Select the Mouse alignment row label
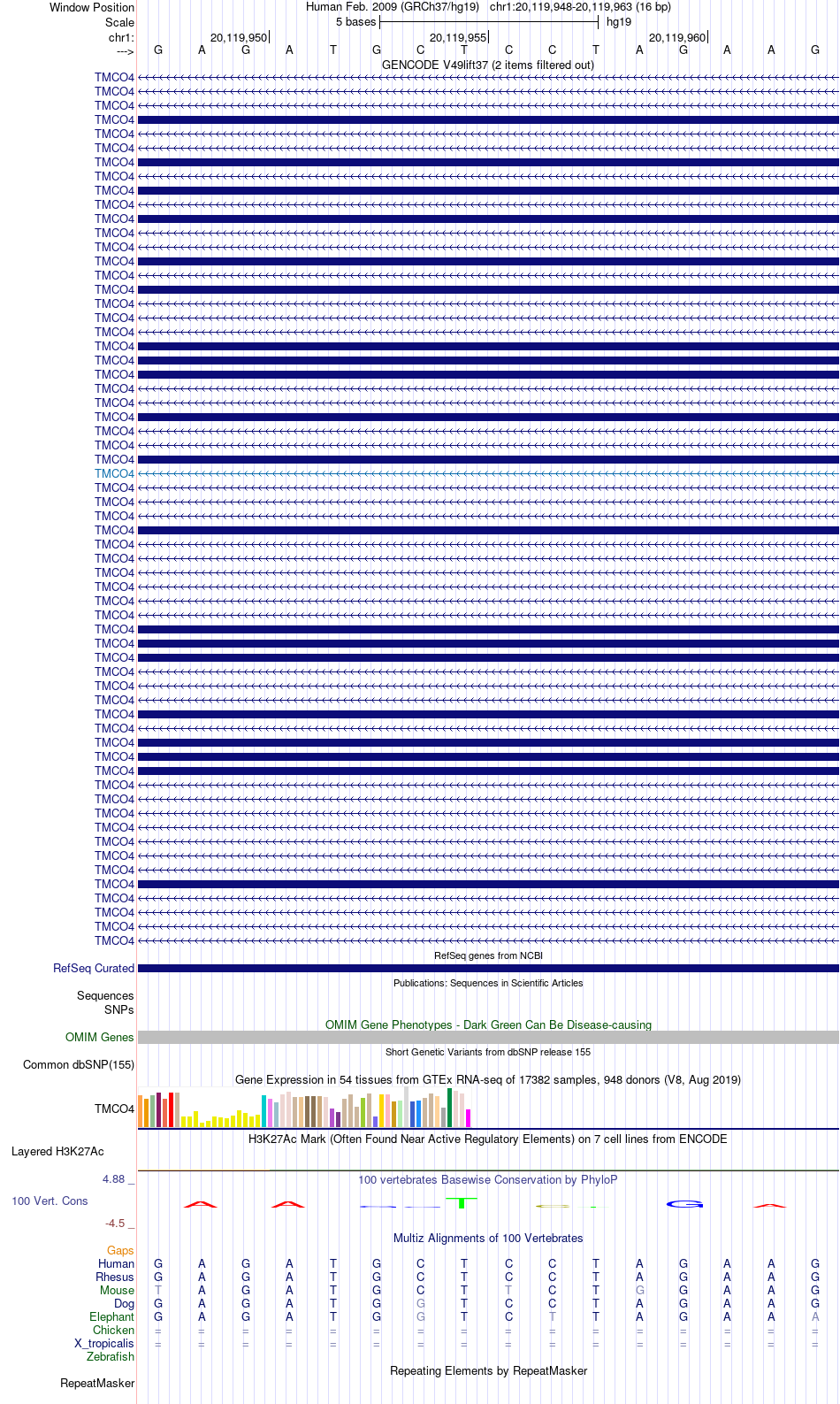Image resolution: width=840 pixels, height=1404 pixels. pos(117,1290)
